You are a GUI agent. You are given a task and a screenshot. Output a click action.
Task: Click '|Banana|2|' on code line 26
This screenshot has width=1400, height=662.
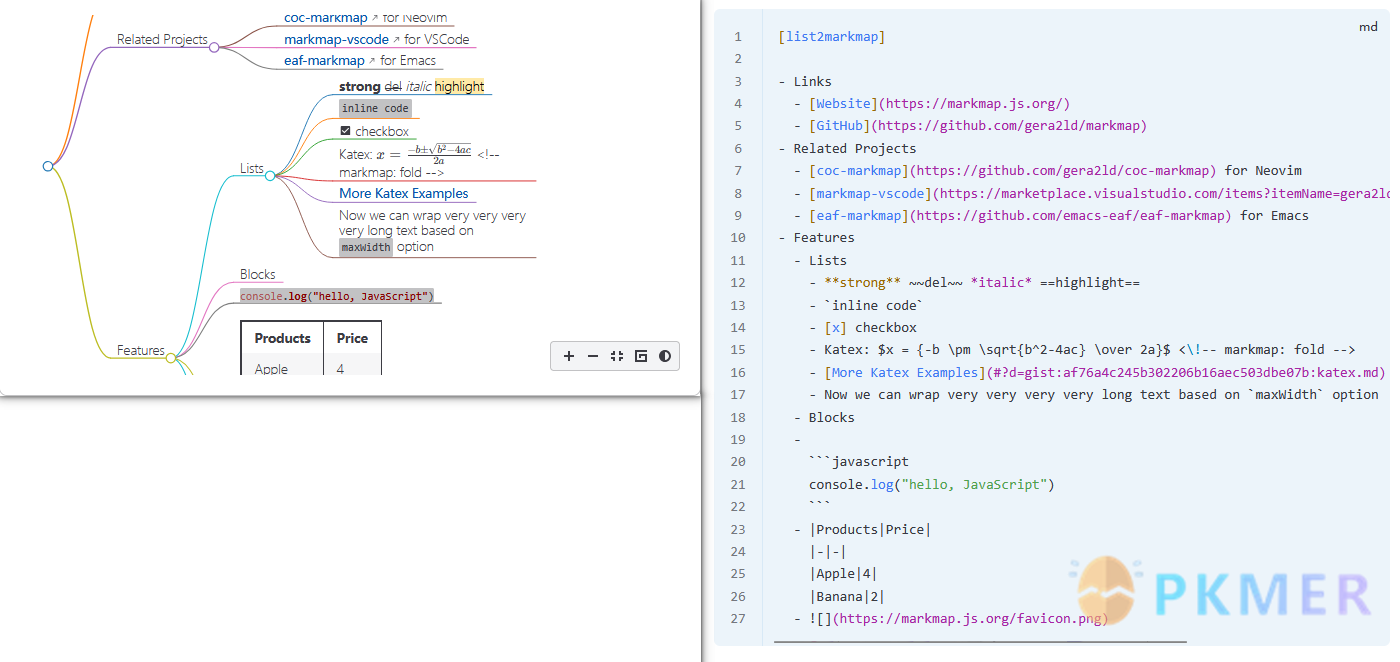coord(848,596)
